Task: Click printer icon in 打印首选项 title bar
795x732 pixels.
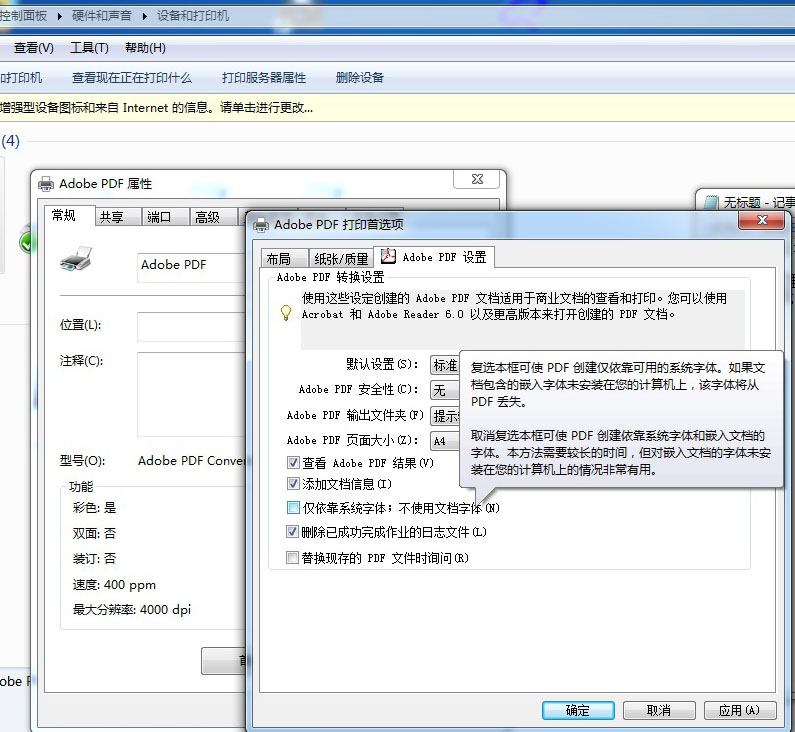Action: coord(261,225)
